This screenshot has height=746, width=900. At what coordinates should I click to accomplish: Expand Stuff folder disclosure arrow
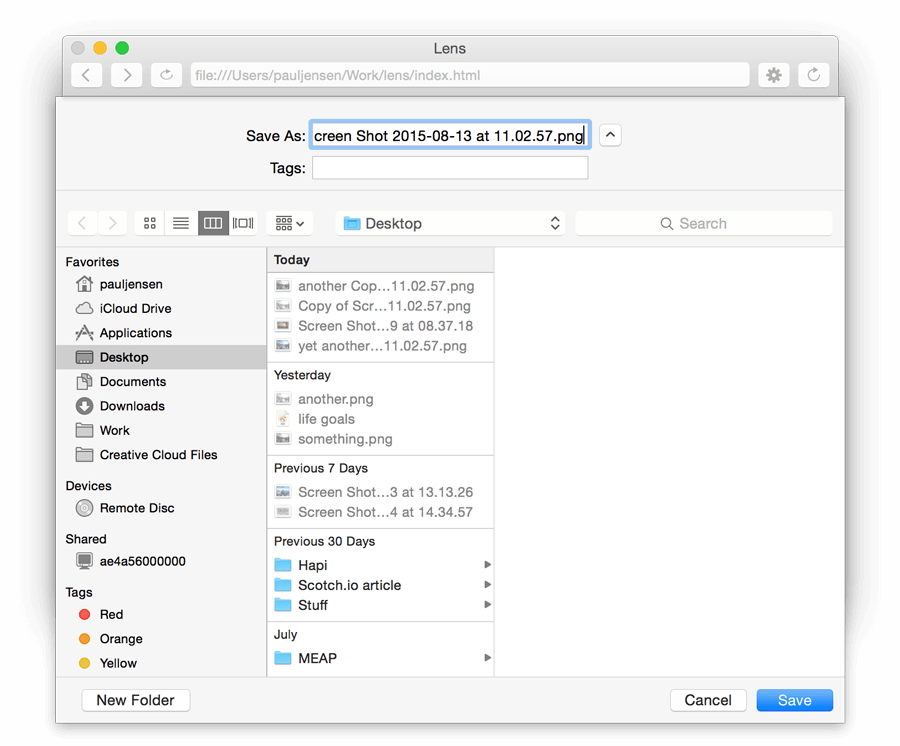pos(487,605)
